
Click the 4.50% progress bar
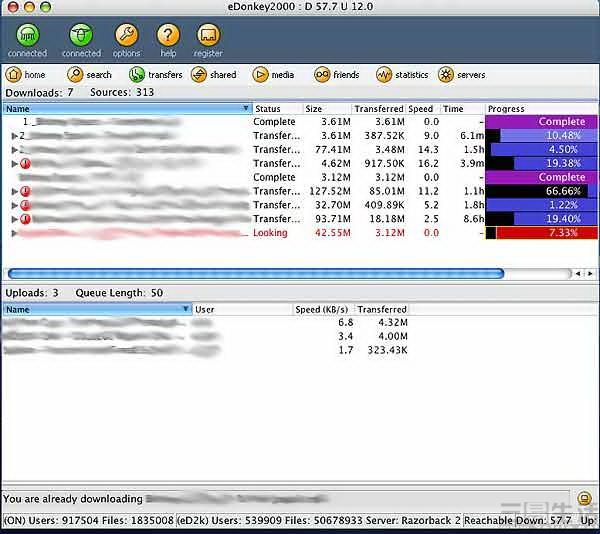tap(541, 150)
